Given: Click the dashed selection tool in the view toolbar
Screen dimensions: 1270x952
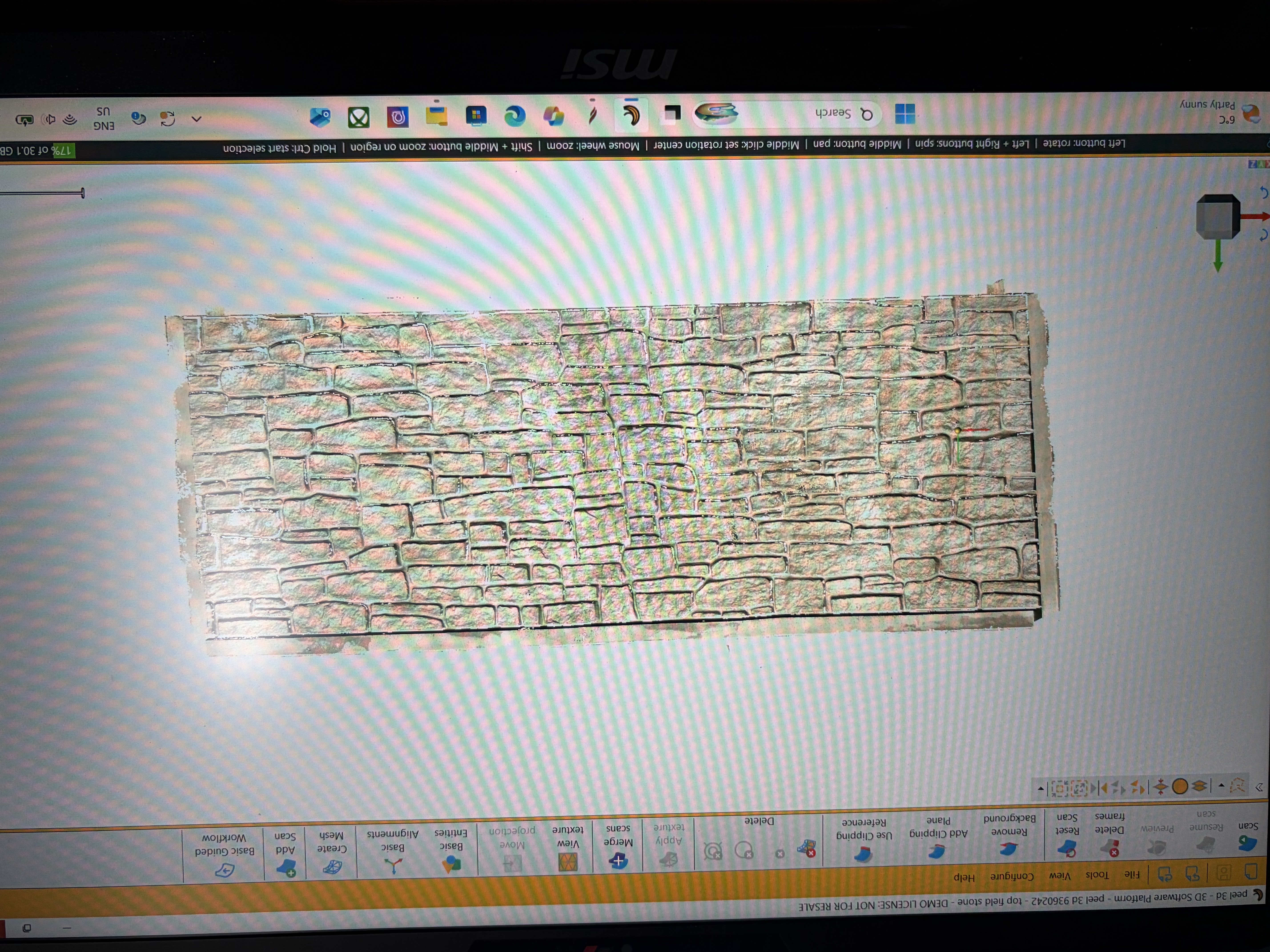Looking at the screenshot, I should coord(1238,785).
